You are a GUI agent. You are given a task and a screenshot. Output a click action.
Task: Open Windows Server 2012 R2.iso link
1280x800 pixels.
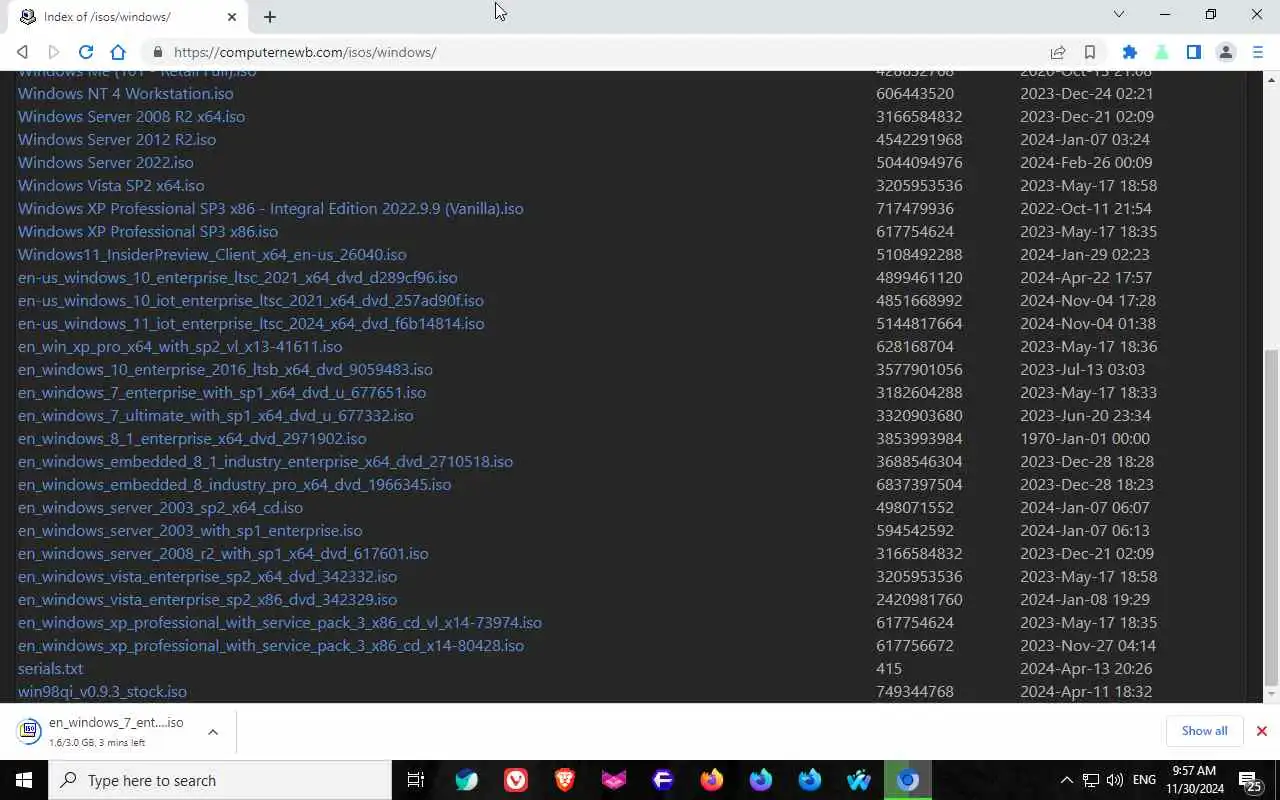tap(117, 139)
